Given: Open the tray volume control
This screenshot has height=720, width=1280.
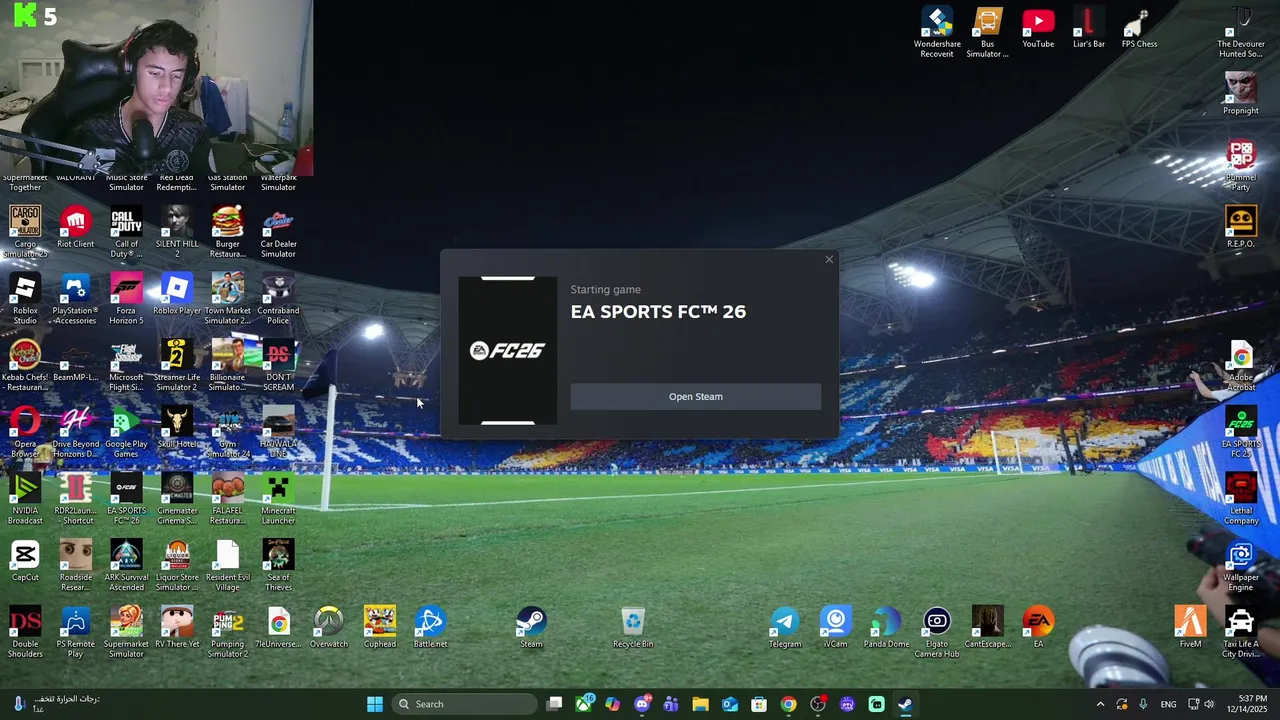Looking at the screenshot, I should [x=1209, y=704].
